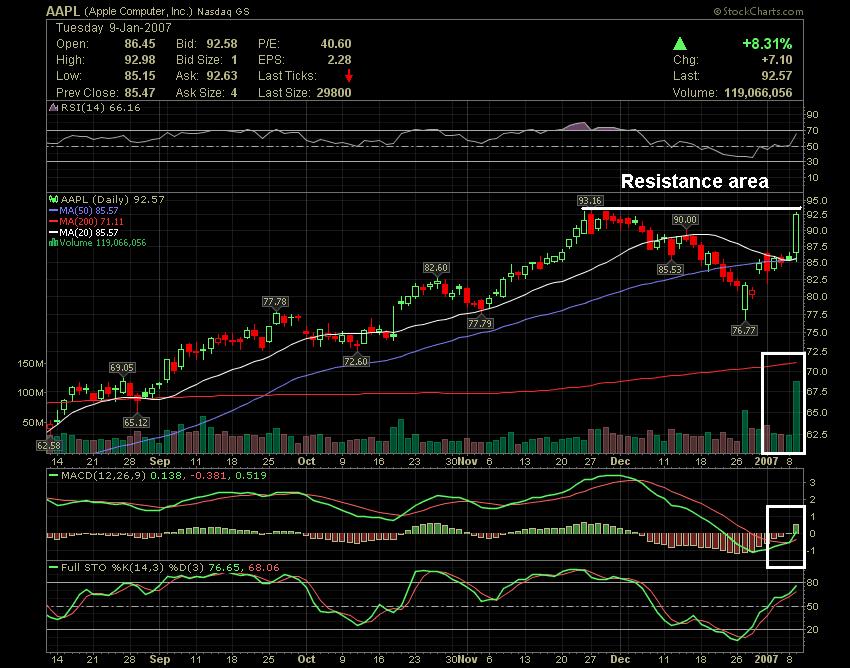Select the Prev Close value 85.47
850x668 pixels.
(140, 93)
